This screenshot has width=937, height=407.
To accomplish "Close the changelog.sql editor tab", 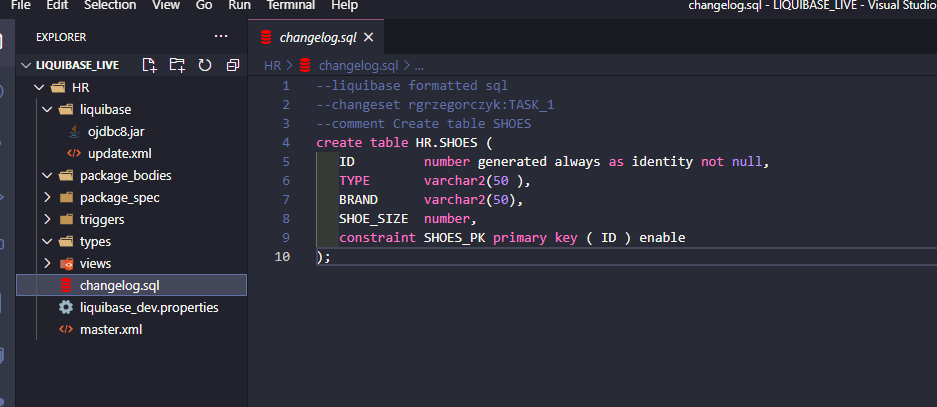I will (x=369, y=37).
